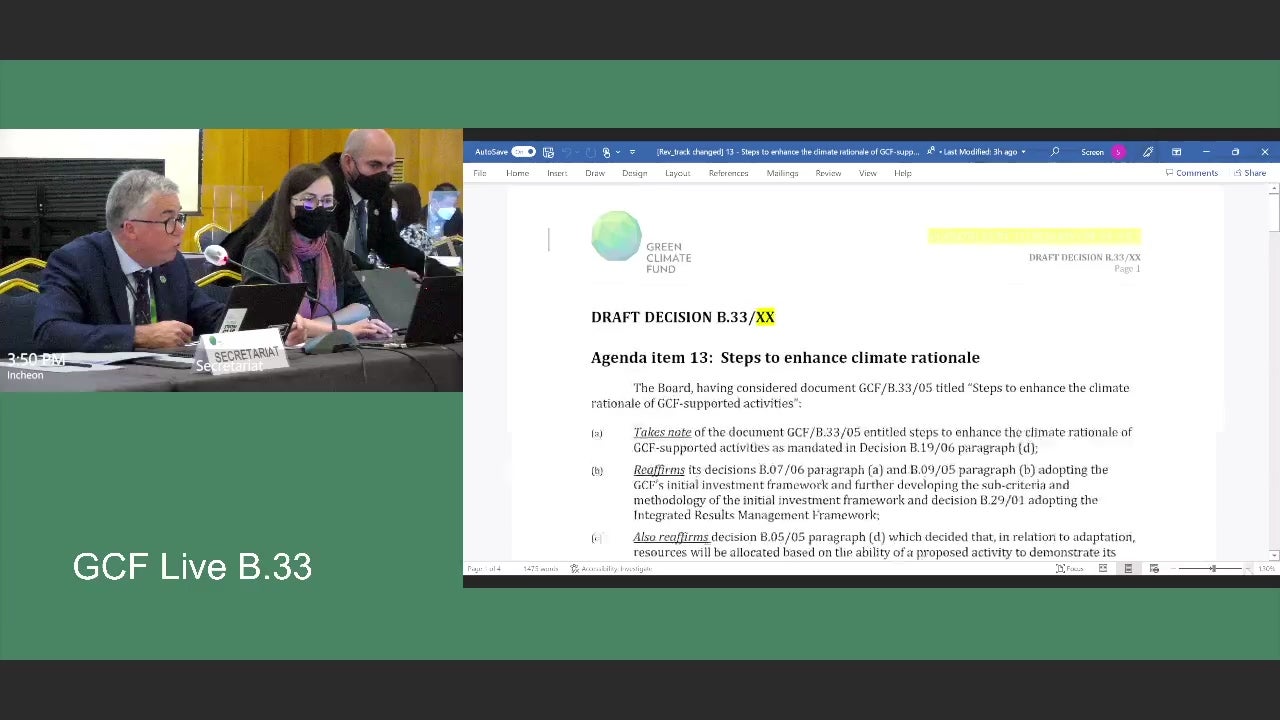1280x720 pixels.
Task: Switch to Print Layout view icon
Action: (1128, 569)
